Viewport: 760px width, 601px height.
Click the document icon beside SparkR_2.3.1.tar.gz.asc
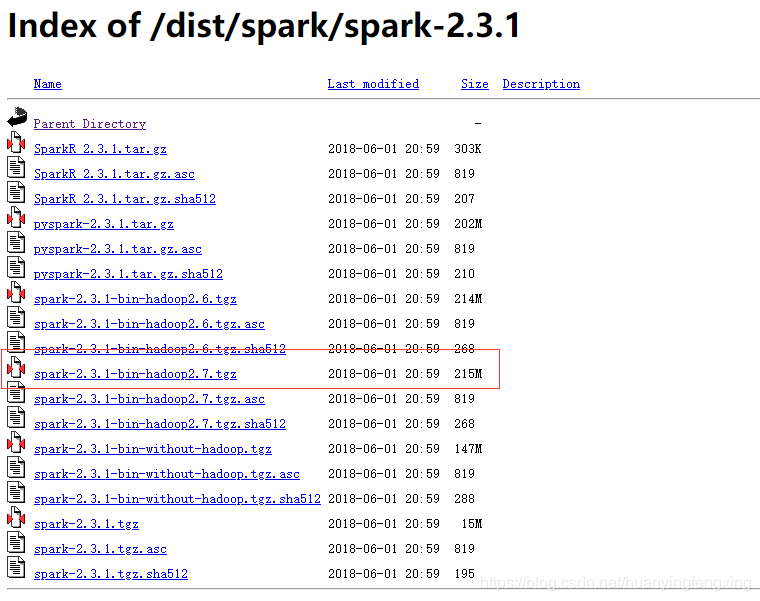coord(16,167)
